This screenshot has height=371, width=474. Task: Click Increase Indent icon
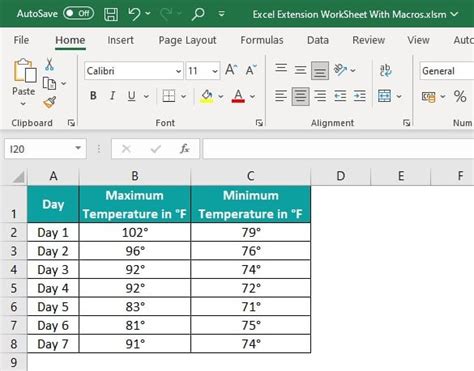click(x=360, y=96)
